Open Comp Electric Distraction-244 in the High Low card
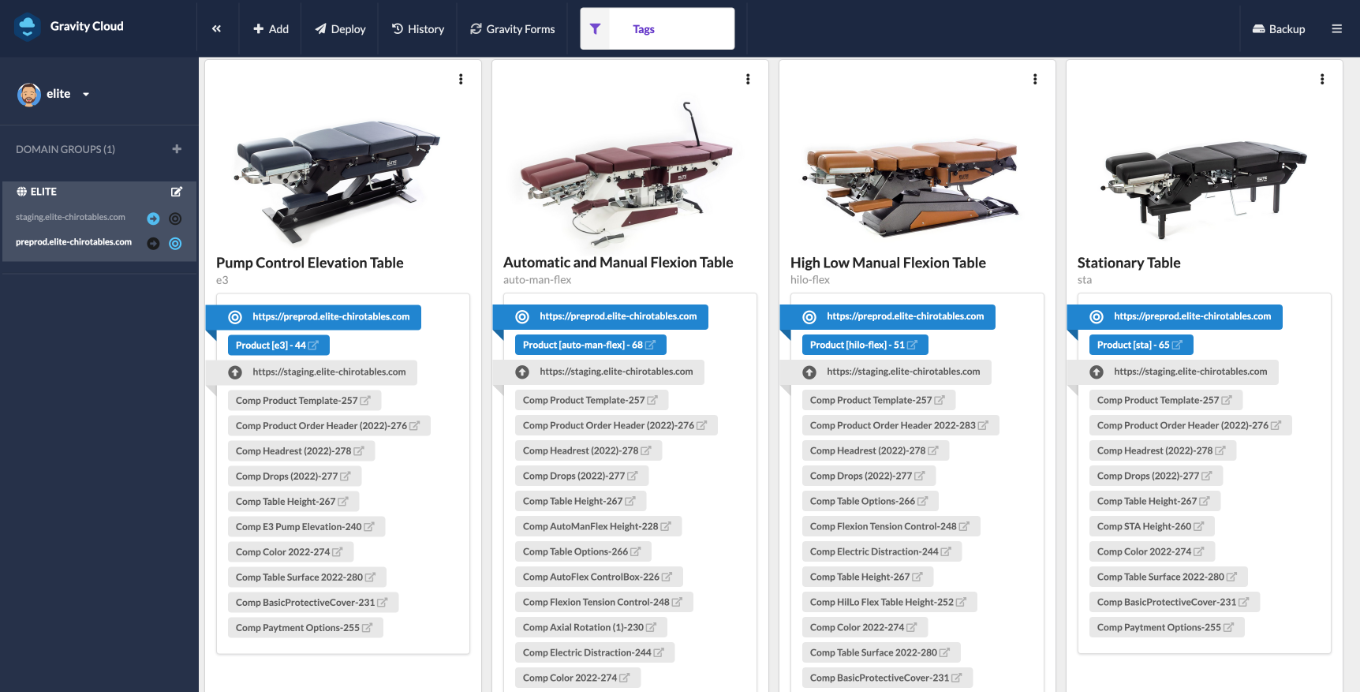Image resolution: width=1360 pixels, height=692 pixels. tap(882, 552)
